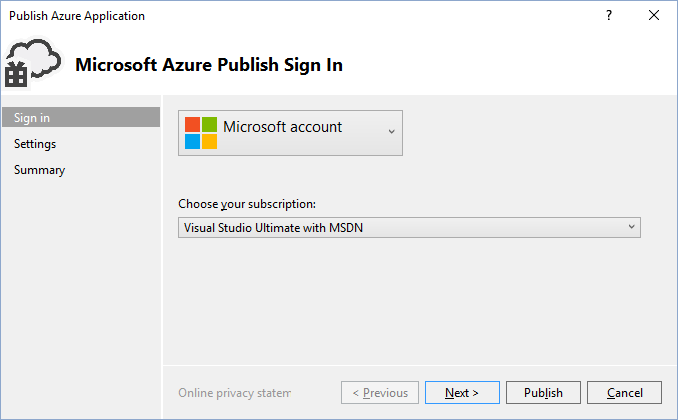Viewport: 678px width, 420px height.
Task: Close the Publish Azure Application dialog
Action: click(x=654, y=16)
